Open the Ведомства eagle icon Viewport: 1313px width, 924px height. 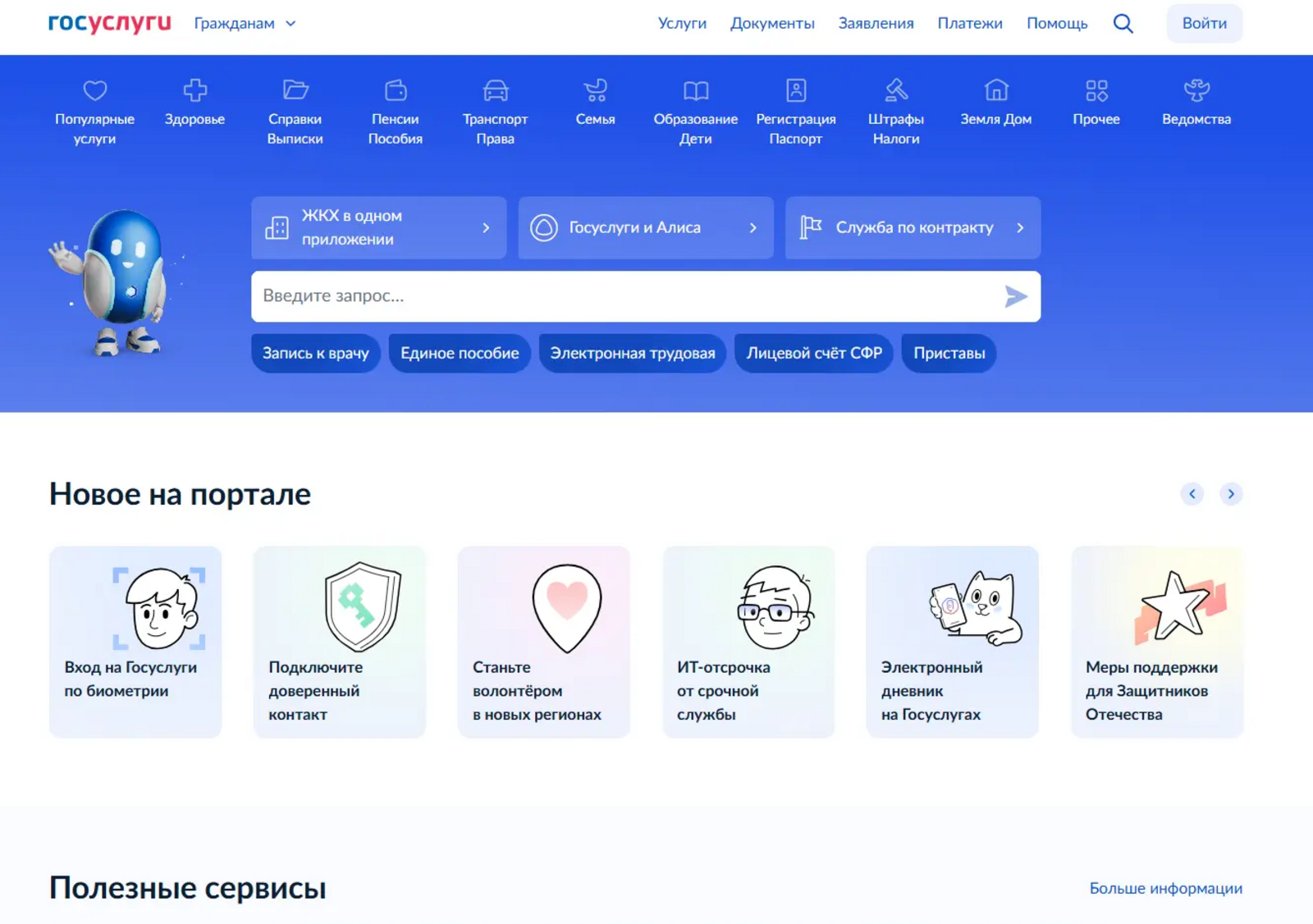(1197, 89)
